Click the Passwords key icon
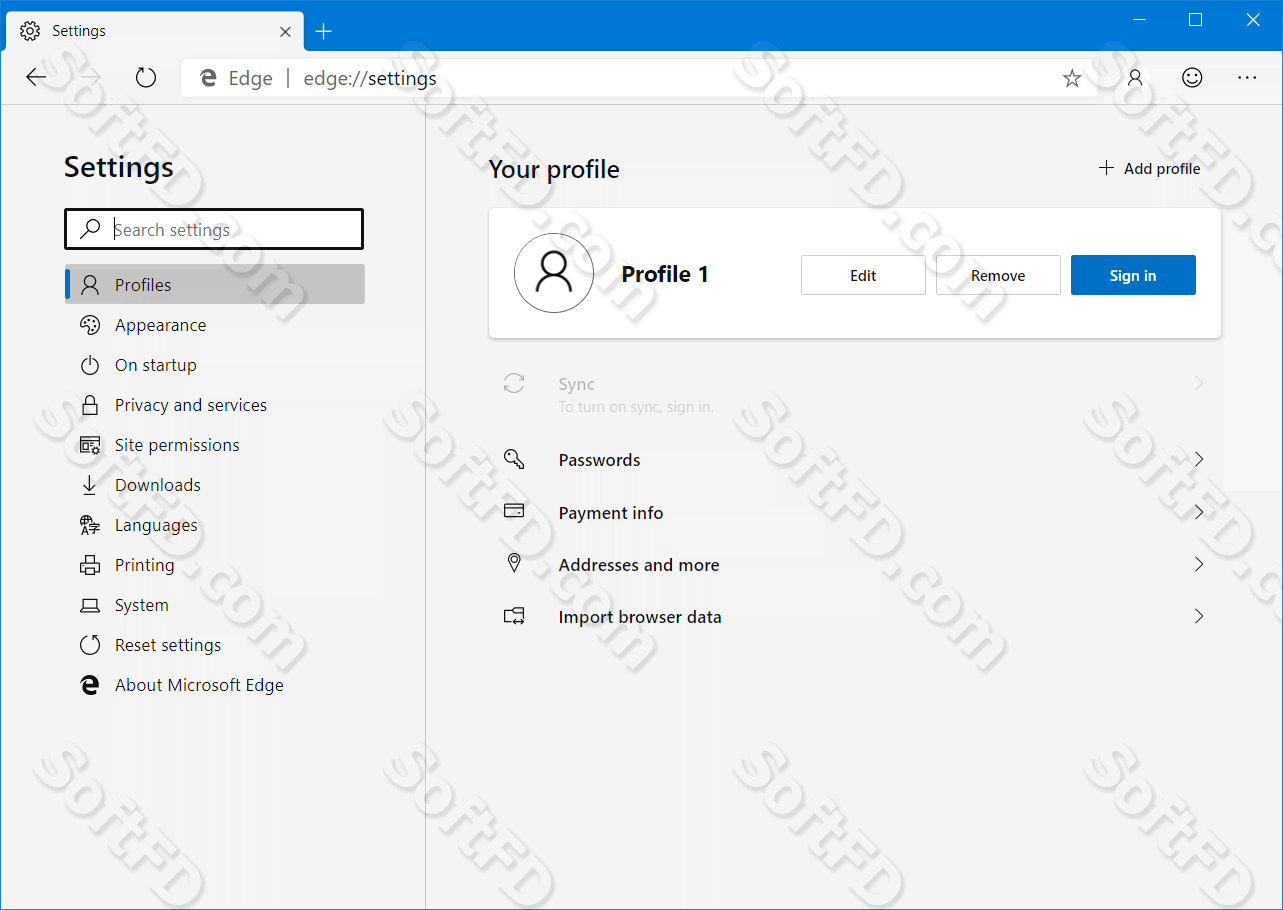This screenshot has height=910, width=1283. tap(514, 460)
